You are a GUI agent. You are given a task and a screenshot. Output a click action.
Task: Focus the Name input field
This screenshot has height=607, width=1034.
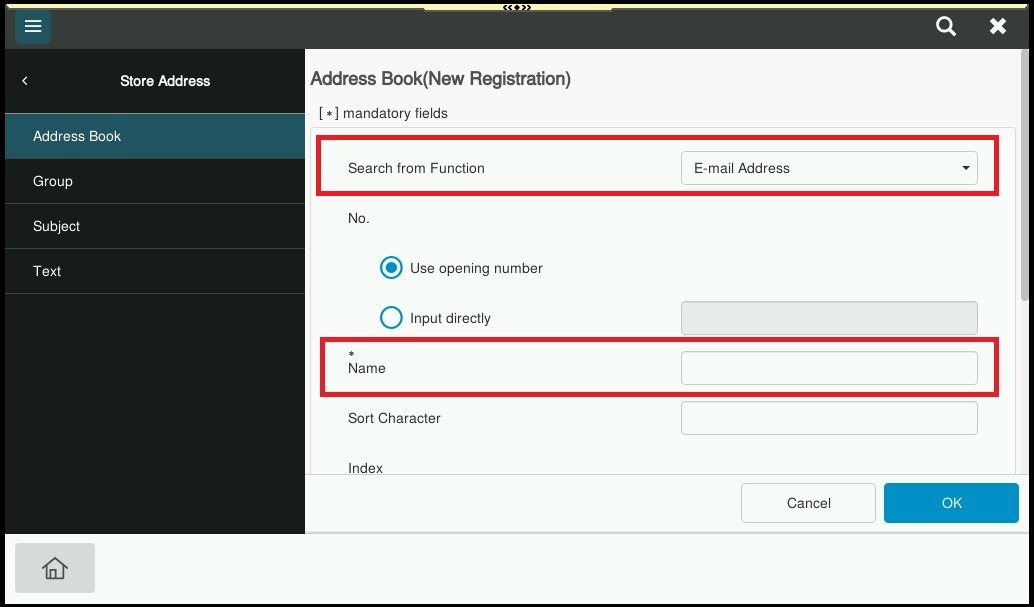coord(829,368)
